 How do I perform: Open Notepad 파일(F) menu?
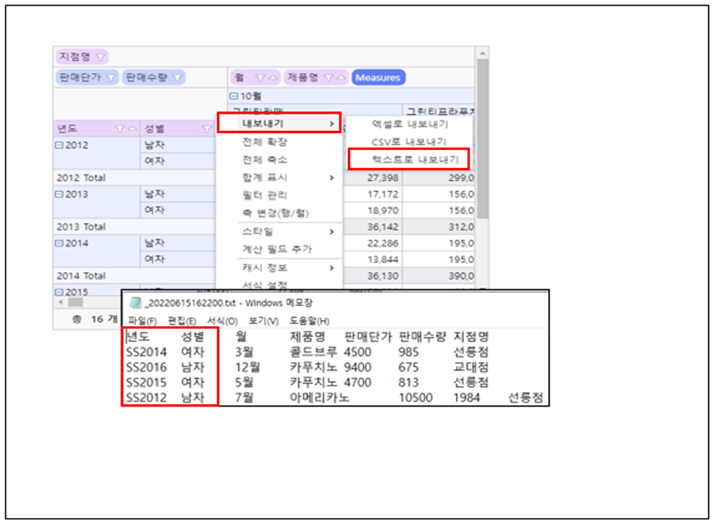click(x=142, y=321)
